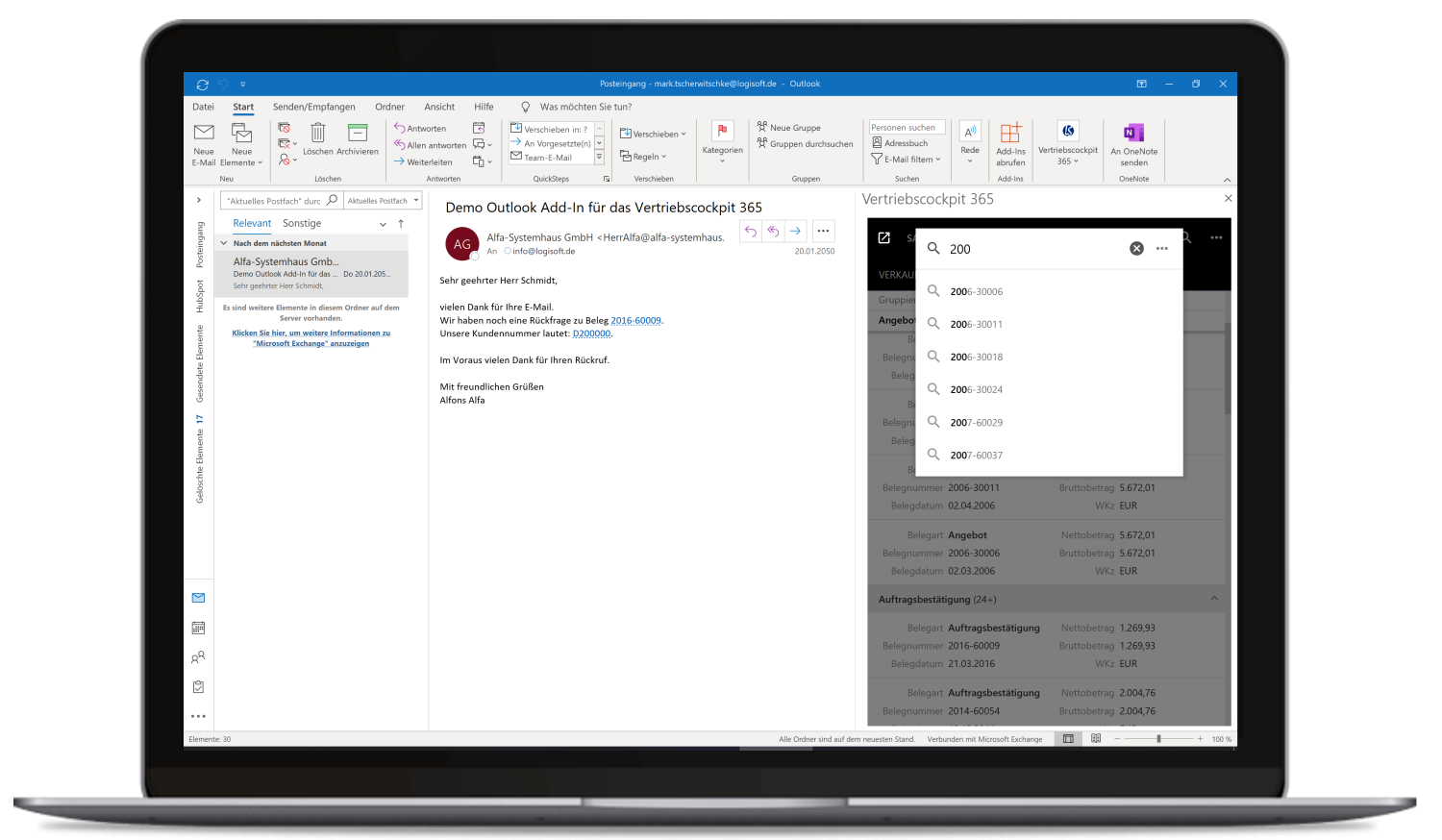The image size is (1442, 840).
Task: Select the Team-E-Mail quick step
Action: 541,157
